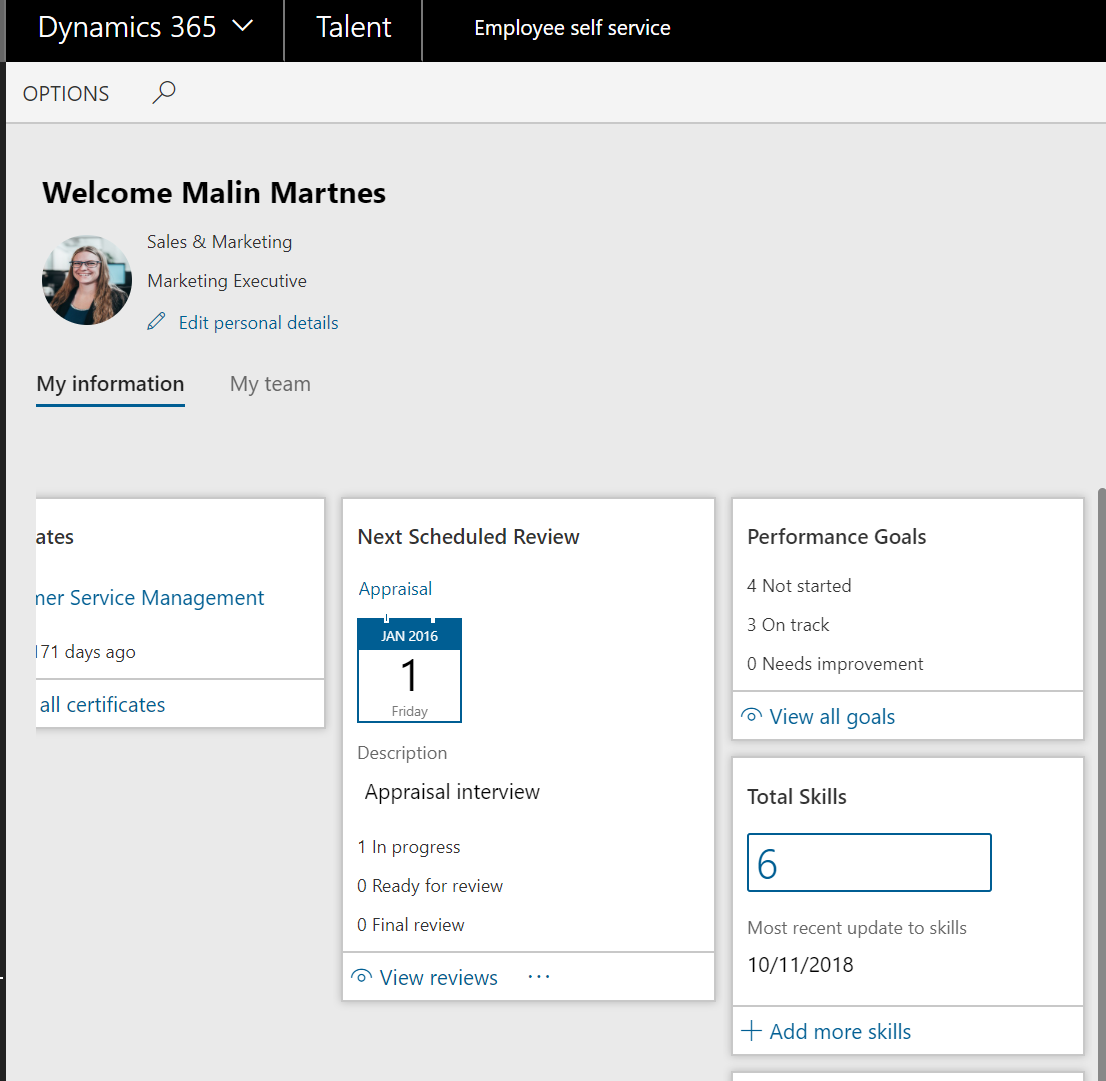
Task: Open the OPTIONS menu
Action: 66,94
